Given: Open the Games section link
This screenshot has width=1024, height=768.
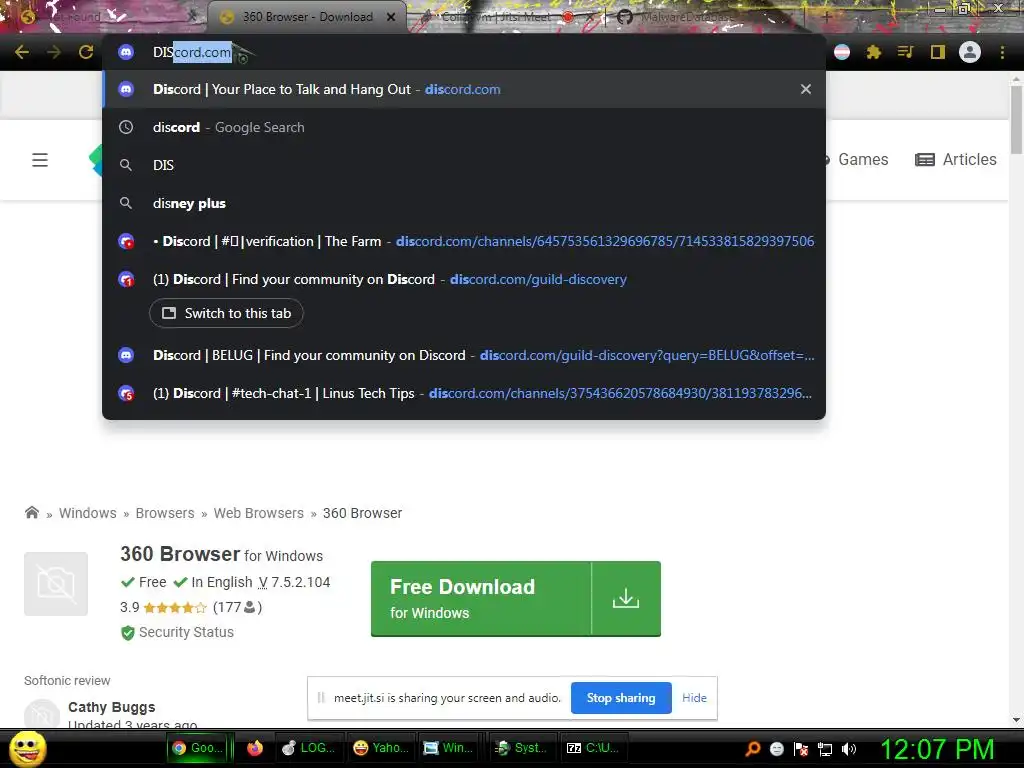Looking at the screenshot, I should tap(863, 159).
